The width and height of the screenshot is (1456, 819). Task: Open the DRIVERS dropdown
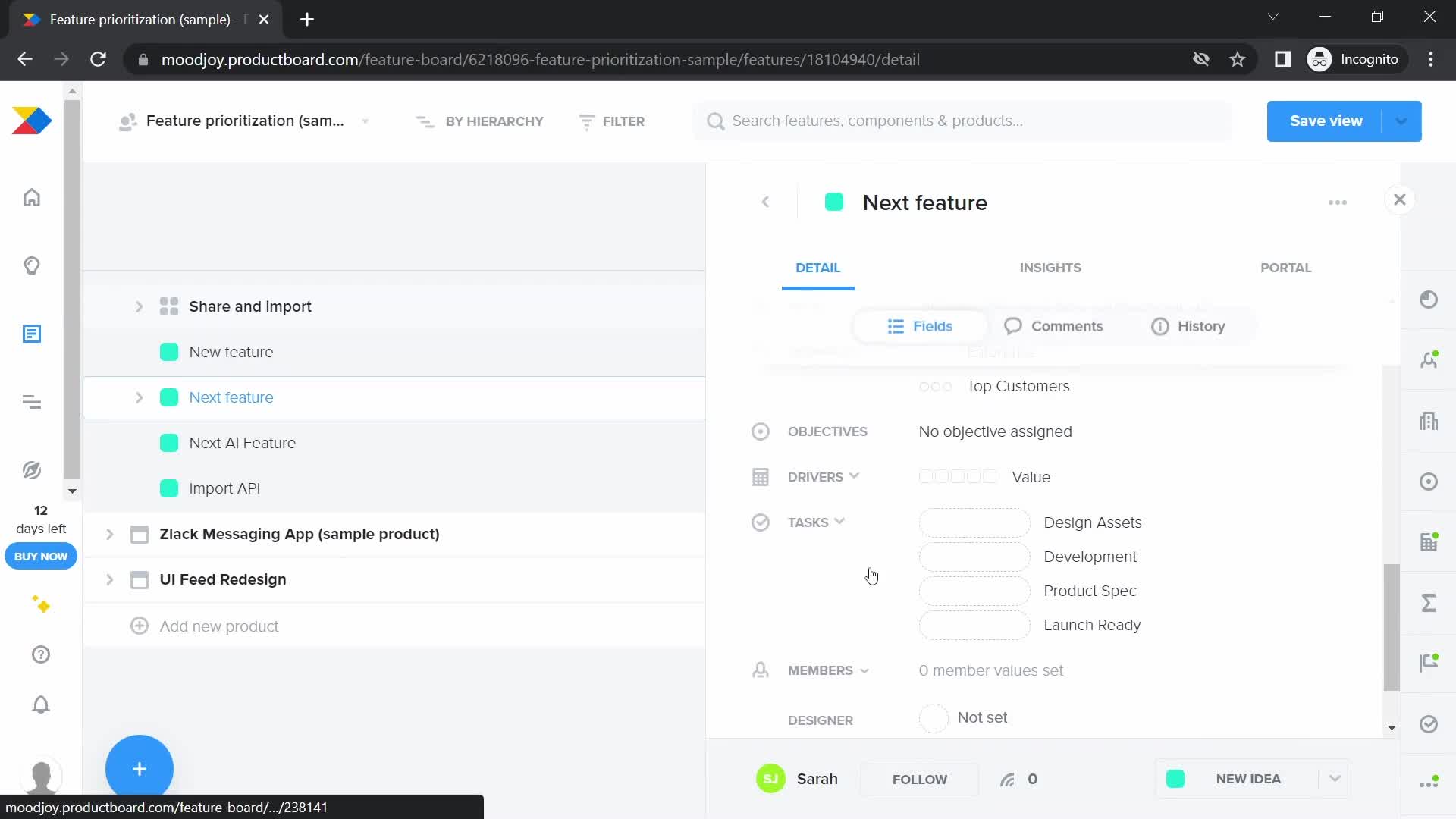[823, 477]
